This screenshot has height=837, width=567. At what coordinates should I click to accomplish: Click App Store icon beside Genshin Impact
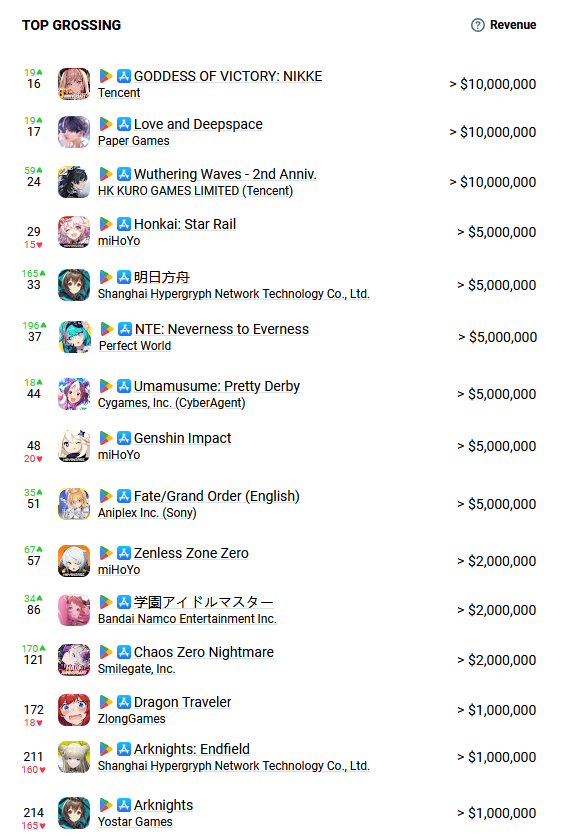click(124, 438)
